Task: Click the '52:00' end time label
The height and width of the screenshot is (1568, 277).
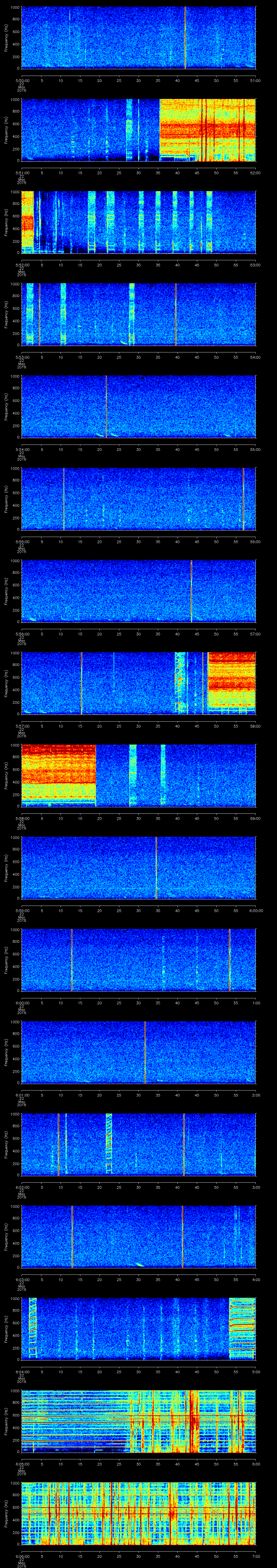Action: [256, 173]
